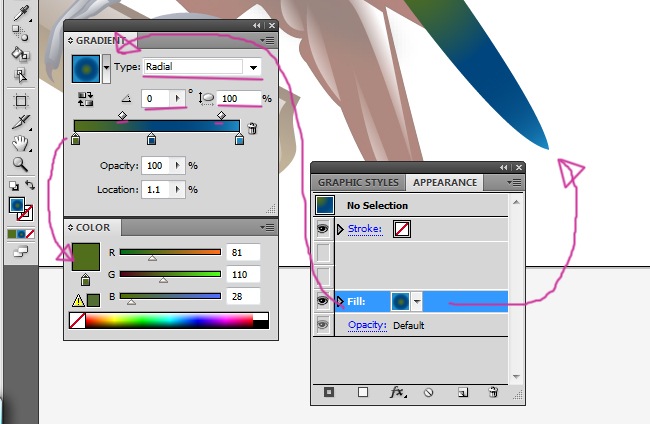Select the Eyedropper tool

[20, 11]
